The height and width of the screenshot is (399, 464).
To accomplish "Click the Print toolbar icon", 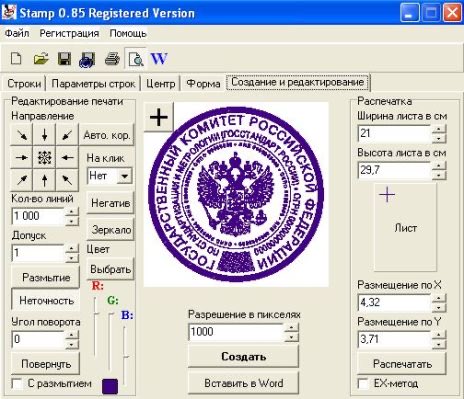I will coord(112,59).
